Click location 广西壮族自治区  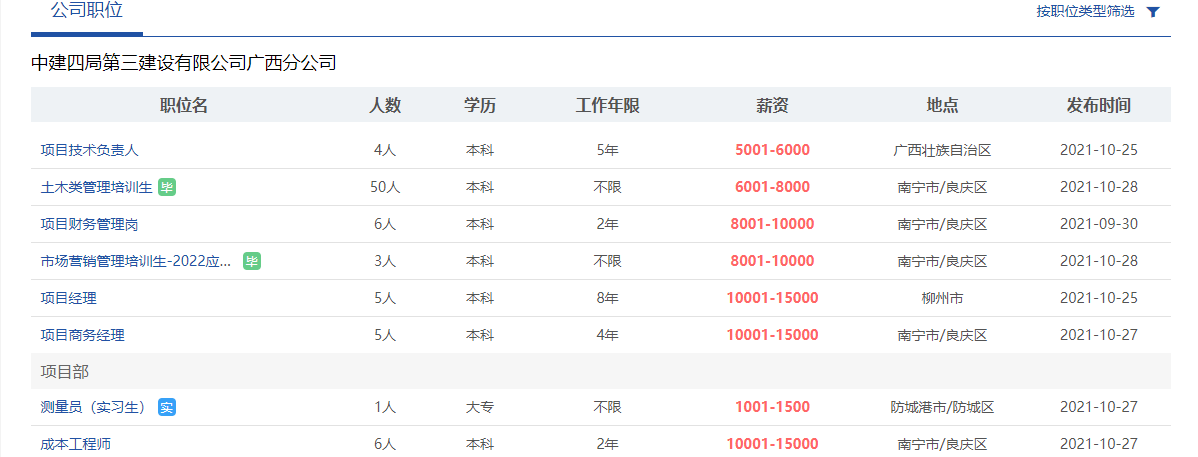tap(942, 151)
